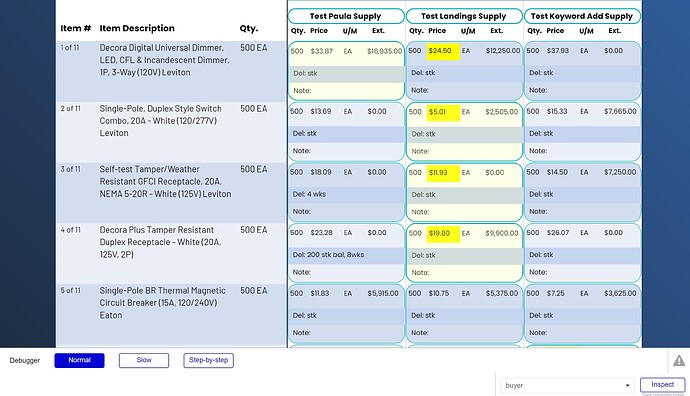Click highlighted price $24.50
Image resolution: width=690 pixels, height=396 pixels.
pos(443,51)
